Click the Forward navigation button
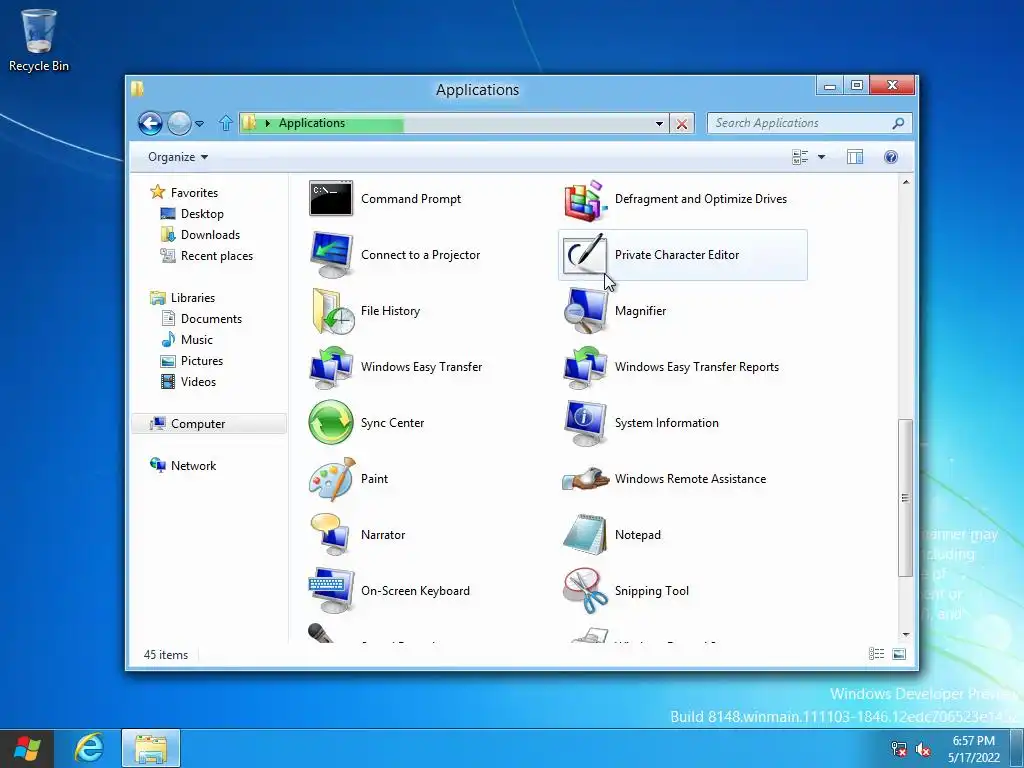This screenshot has width=1024, height=768. click(x=180, y=123)
